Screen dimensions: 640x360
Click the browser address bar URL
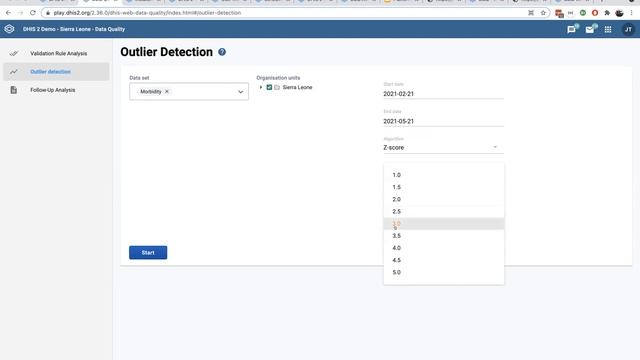click(147, 13)
